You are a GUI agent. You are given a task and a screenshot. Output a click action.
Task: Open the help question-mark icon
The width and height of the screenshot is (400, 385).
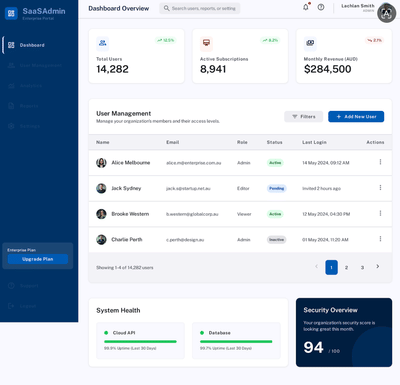[x=321, y=7]
